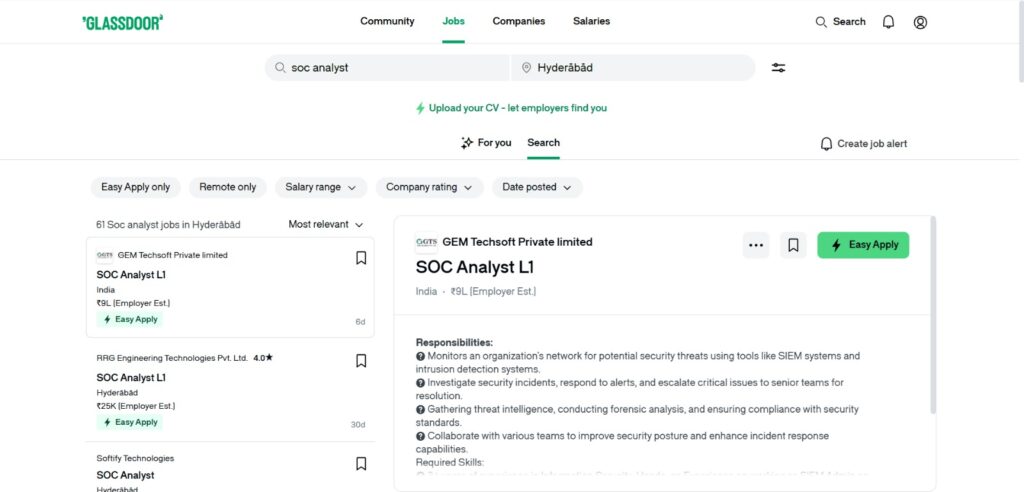The height and width of the screenshot is (492, 1024).
Task: Expand the Salary range filter dropdown
Action: [x=321, y=188]
